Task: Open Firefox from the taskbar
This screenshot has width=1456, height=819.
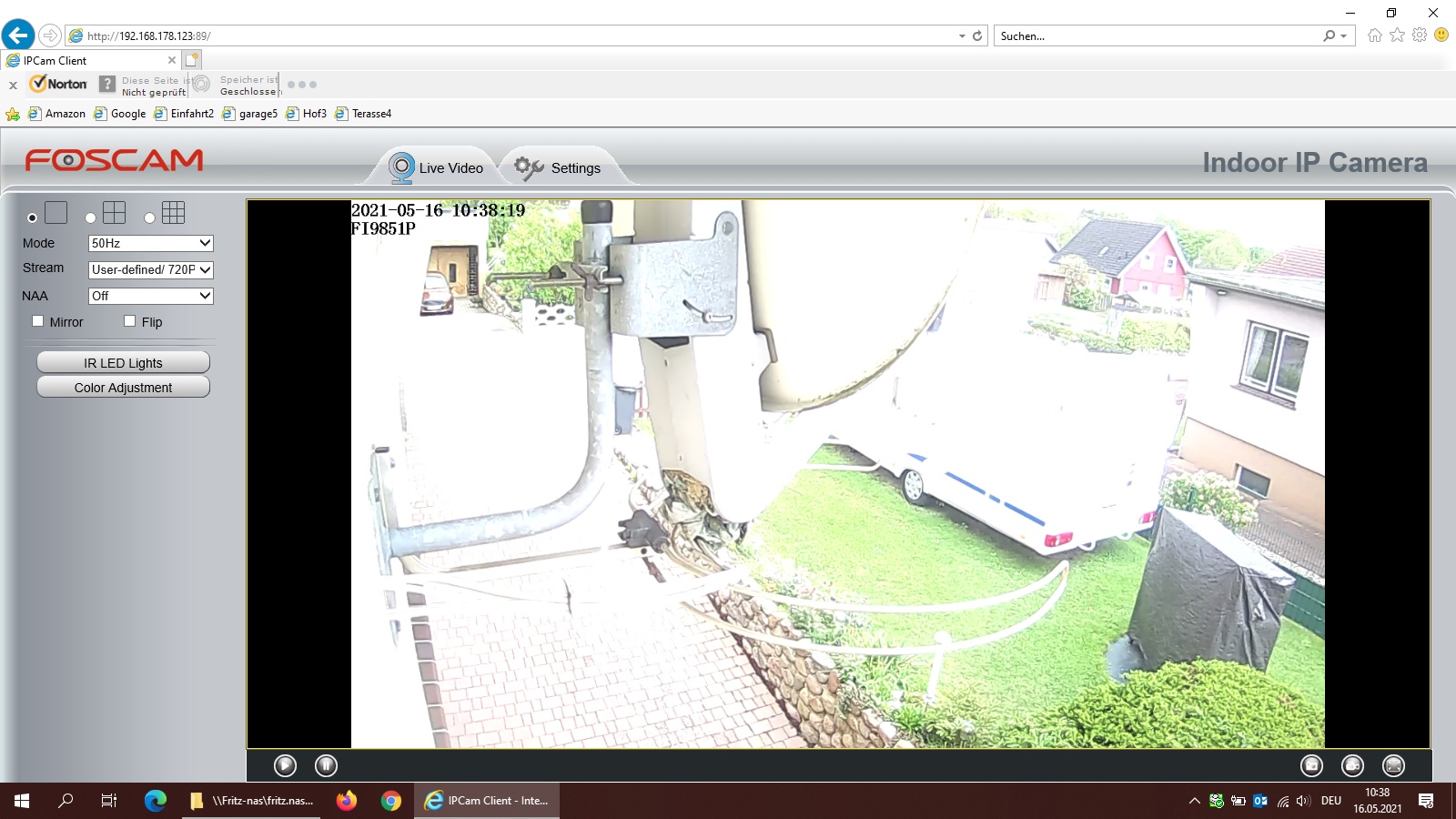Action: 347,801
